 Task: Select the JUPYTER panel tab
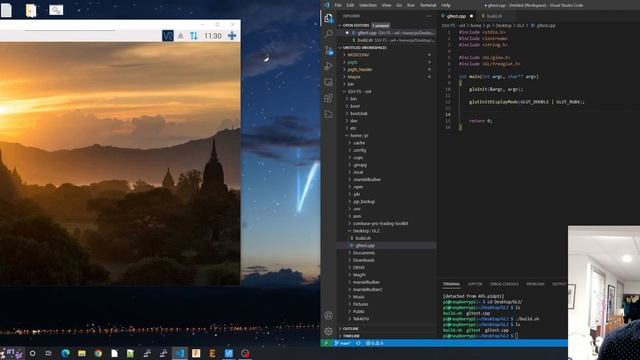(475, 284)
